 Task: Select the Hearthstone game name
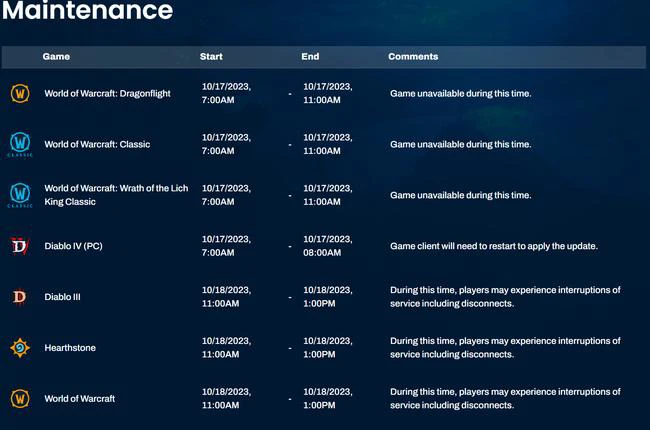(x=70, y=347)
